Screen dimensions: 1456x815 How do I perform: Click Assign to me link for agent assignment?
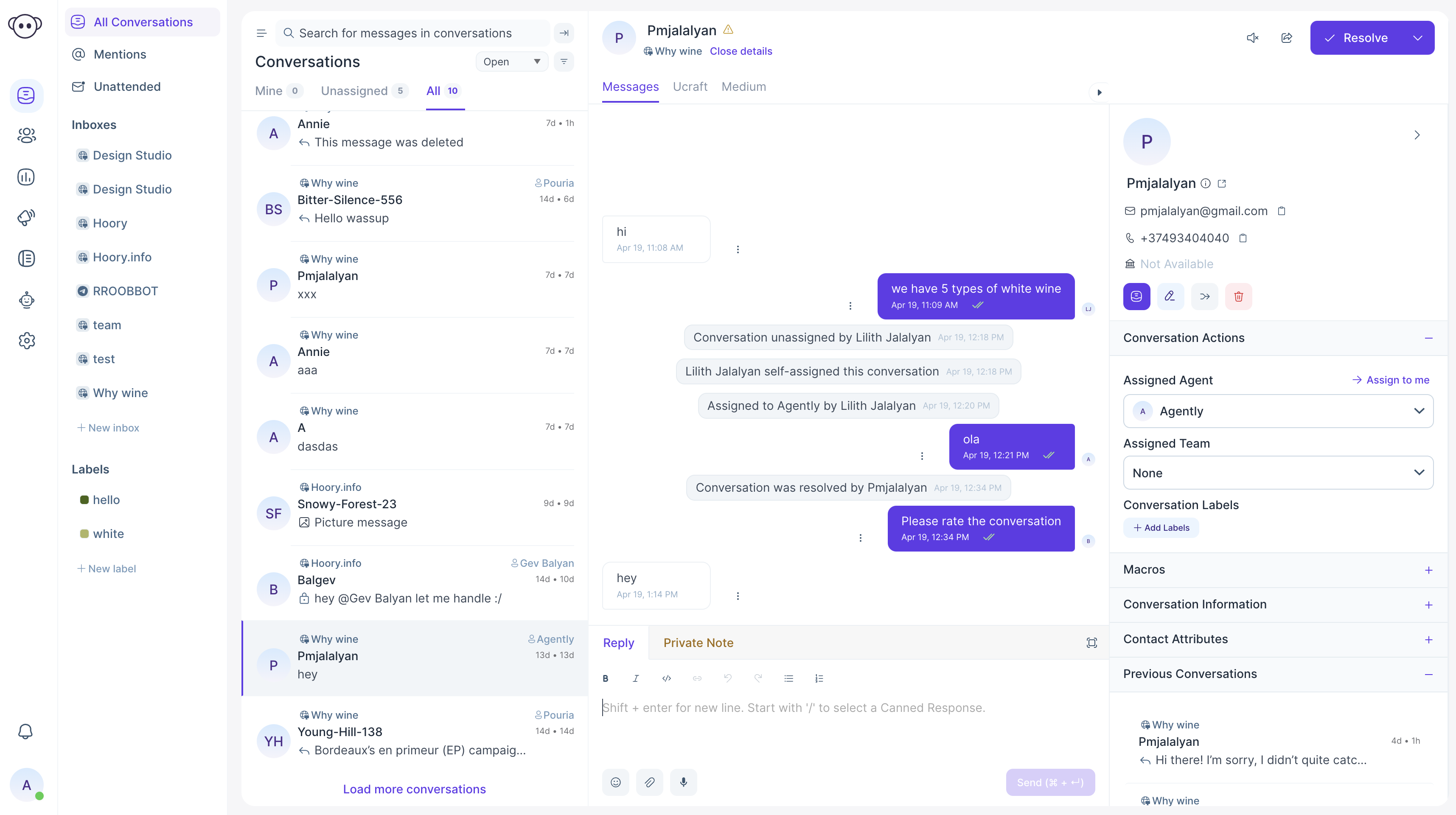[1391, 379]
